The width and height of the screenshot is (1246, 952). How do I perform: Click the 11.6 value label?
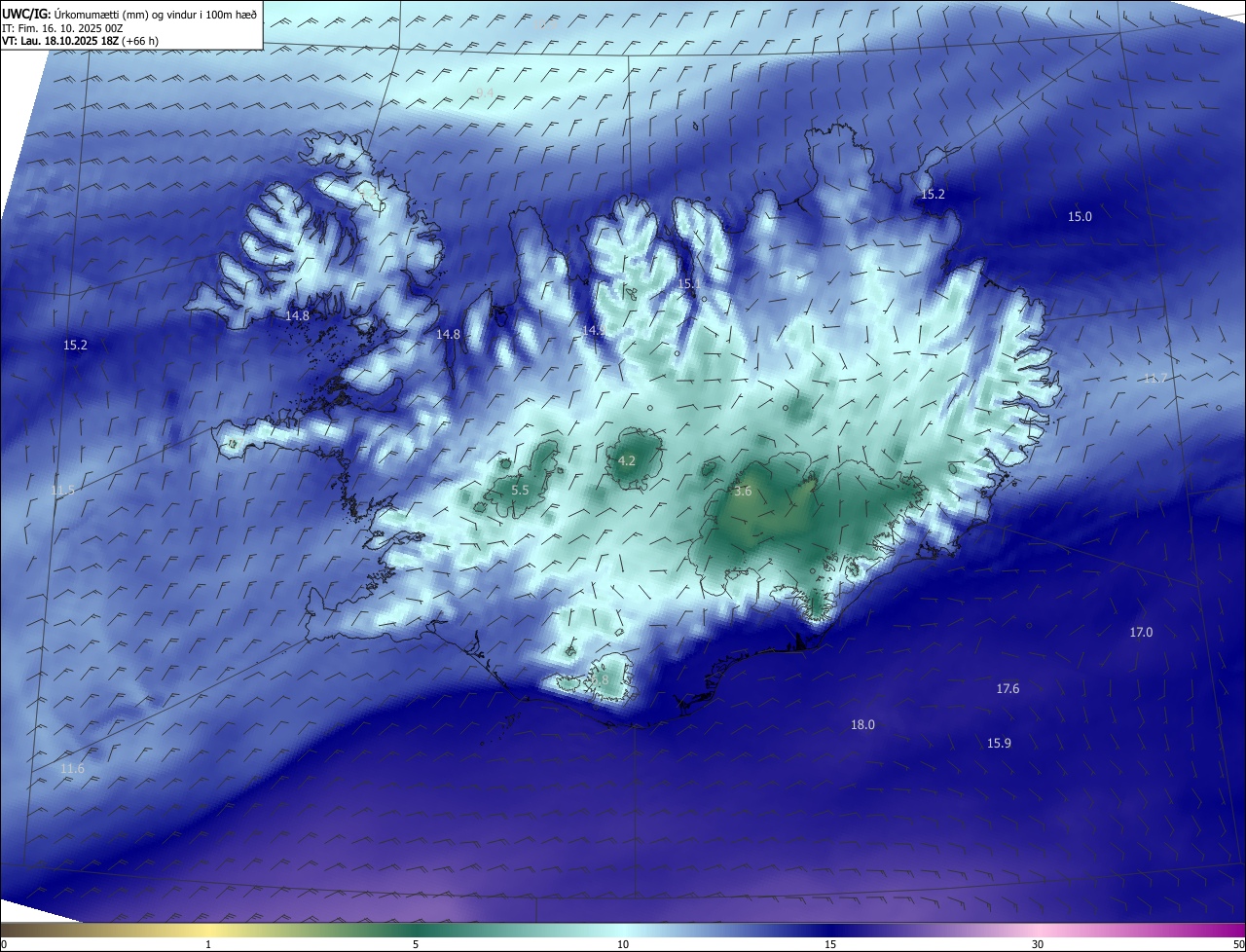point(72,769)
